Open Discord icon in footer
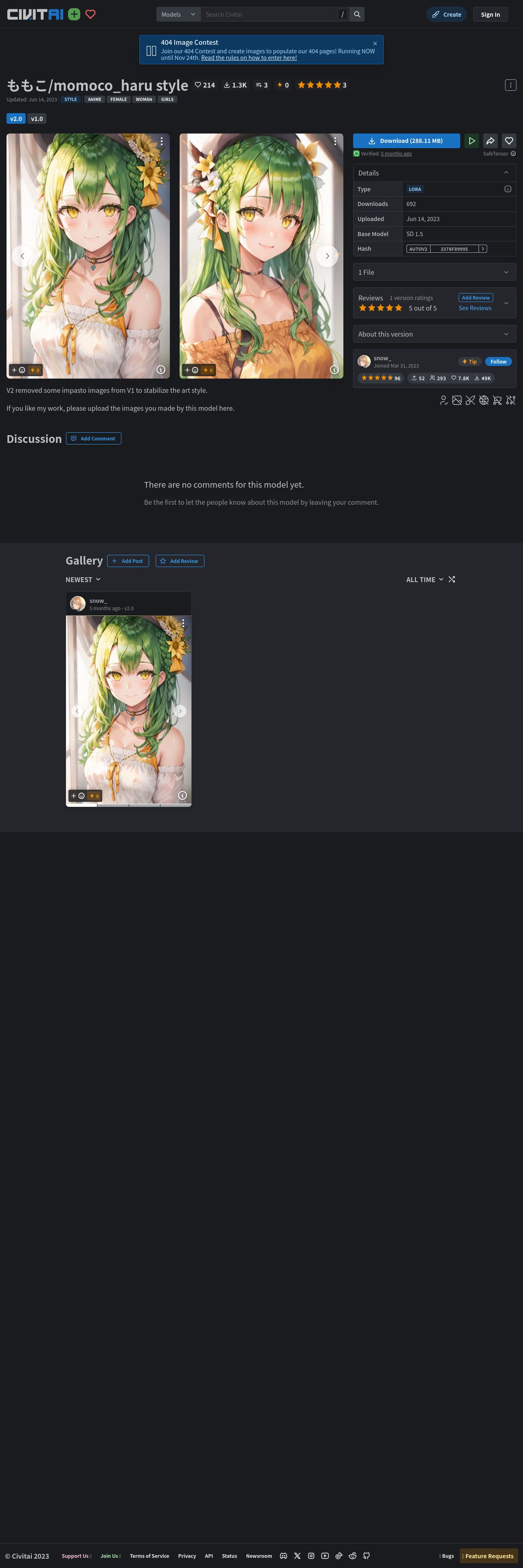The image size is (523, 1568). click(x=283, y=1555)
